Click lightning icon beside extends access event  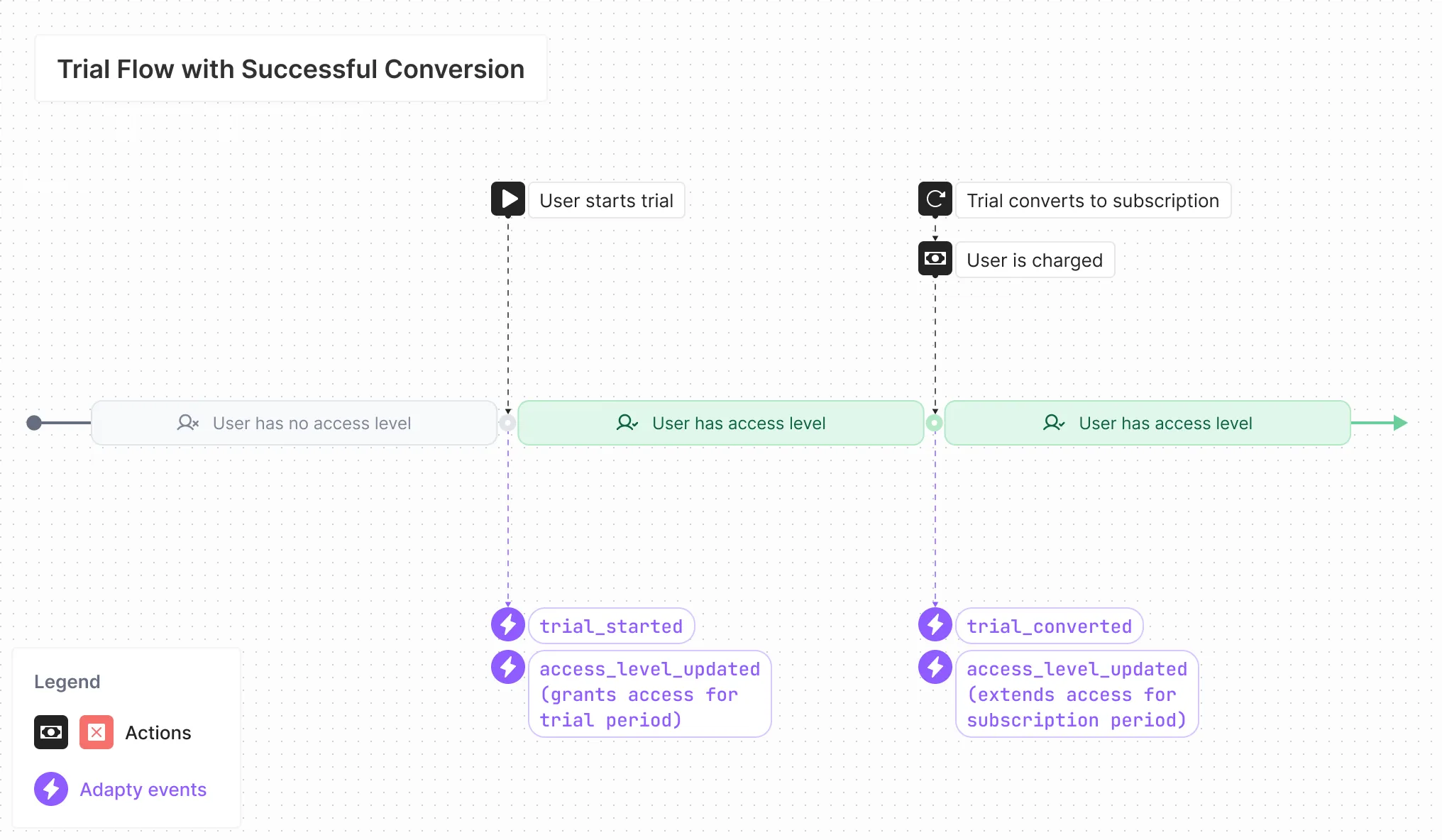[935, 668]
